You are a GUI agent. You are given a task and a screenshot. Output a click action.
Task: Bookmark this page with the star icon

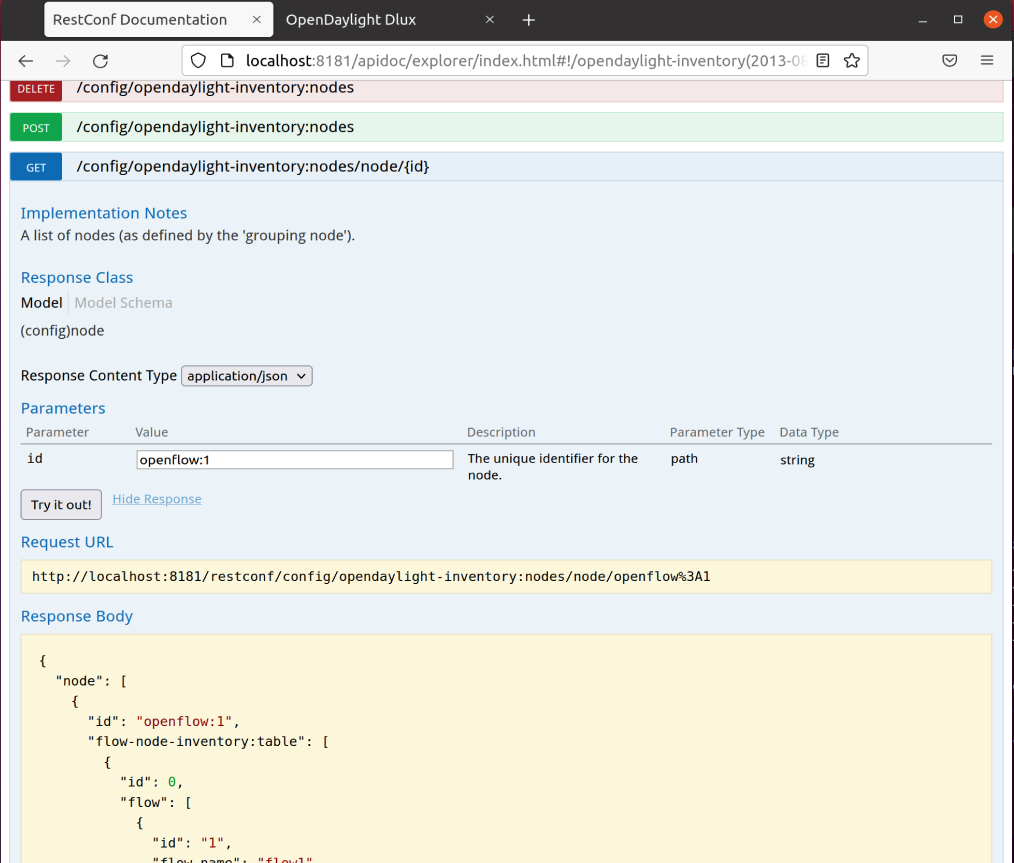(851, 61)
